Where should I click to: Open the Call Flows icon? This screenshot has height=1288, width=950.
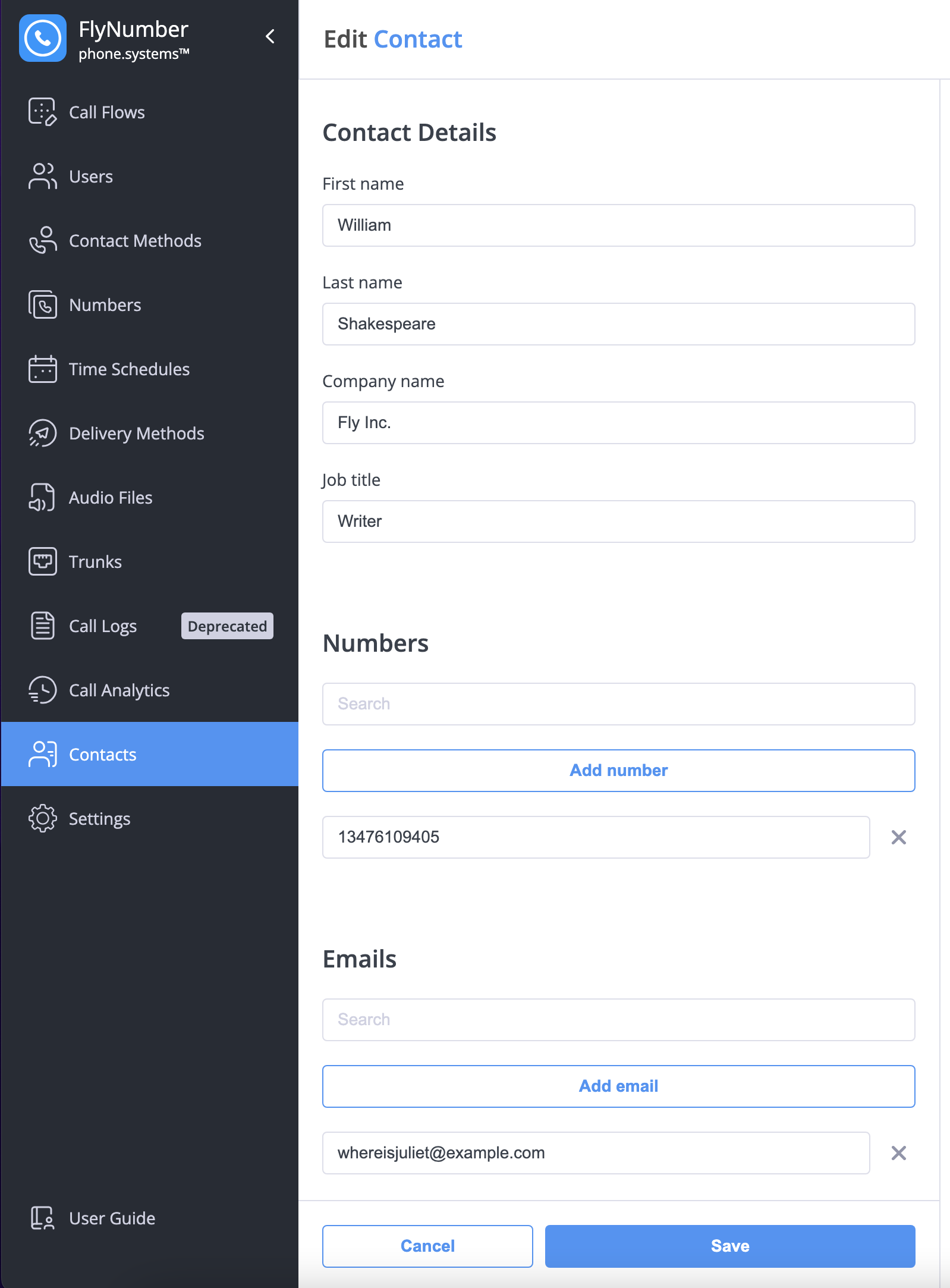coord(43,112)
